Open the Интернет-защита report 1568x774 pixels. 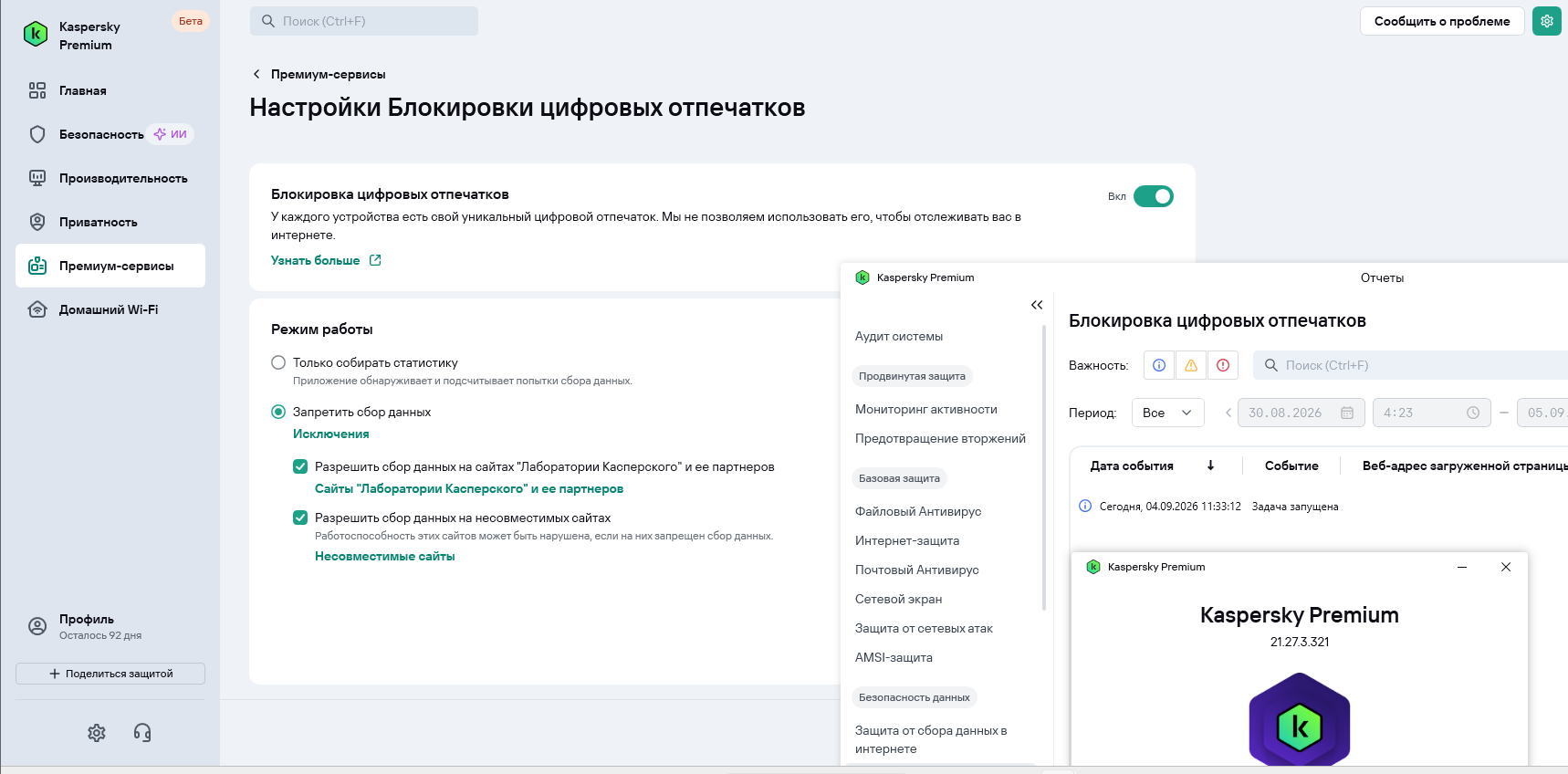(907, 540)
